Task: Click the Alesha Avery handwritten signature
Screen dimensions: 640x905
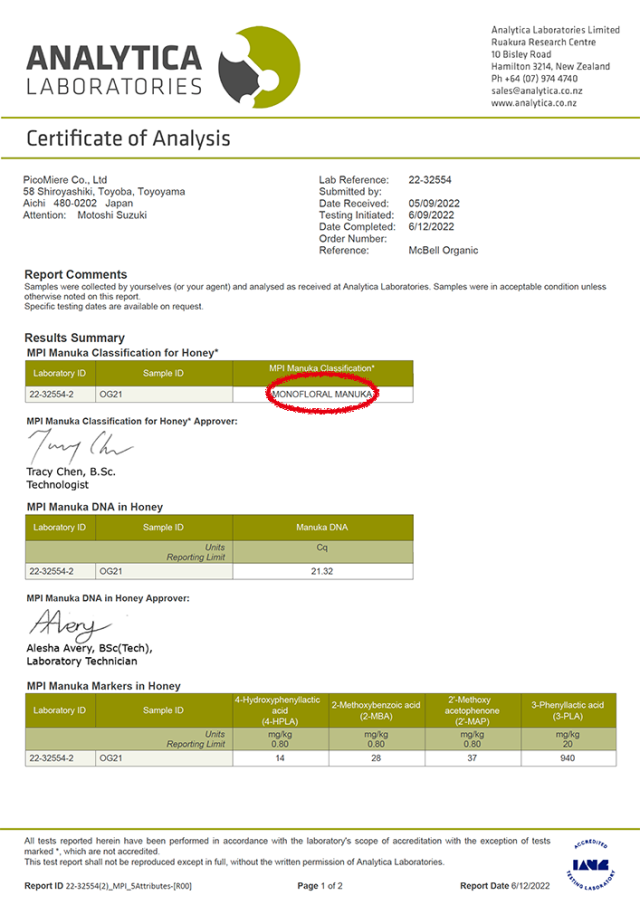Action: click(x=70, y=626)
